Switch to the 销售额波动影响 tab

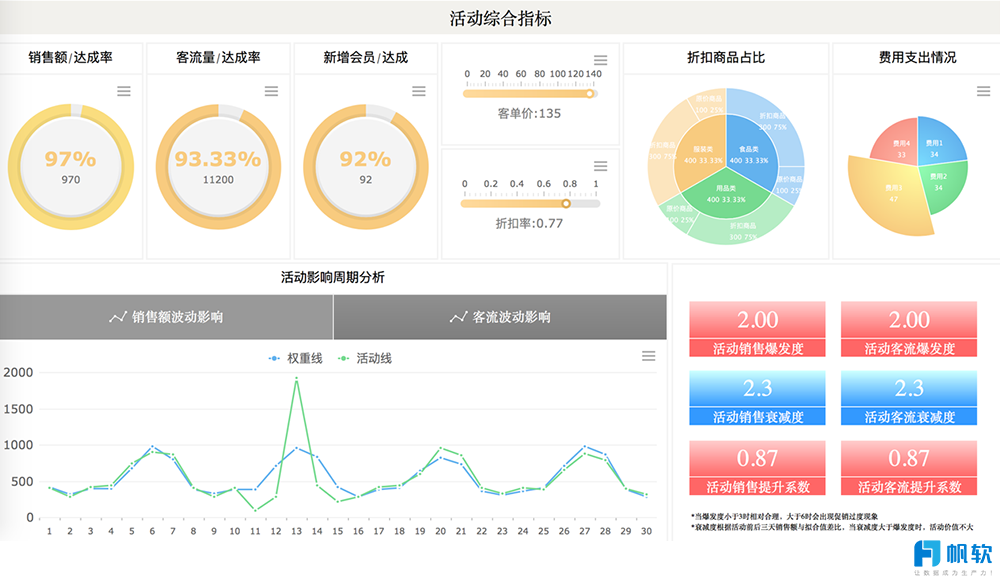pyautogui.click(x=166, y=317)
